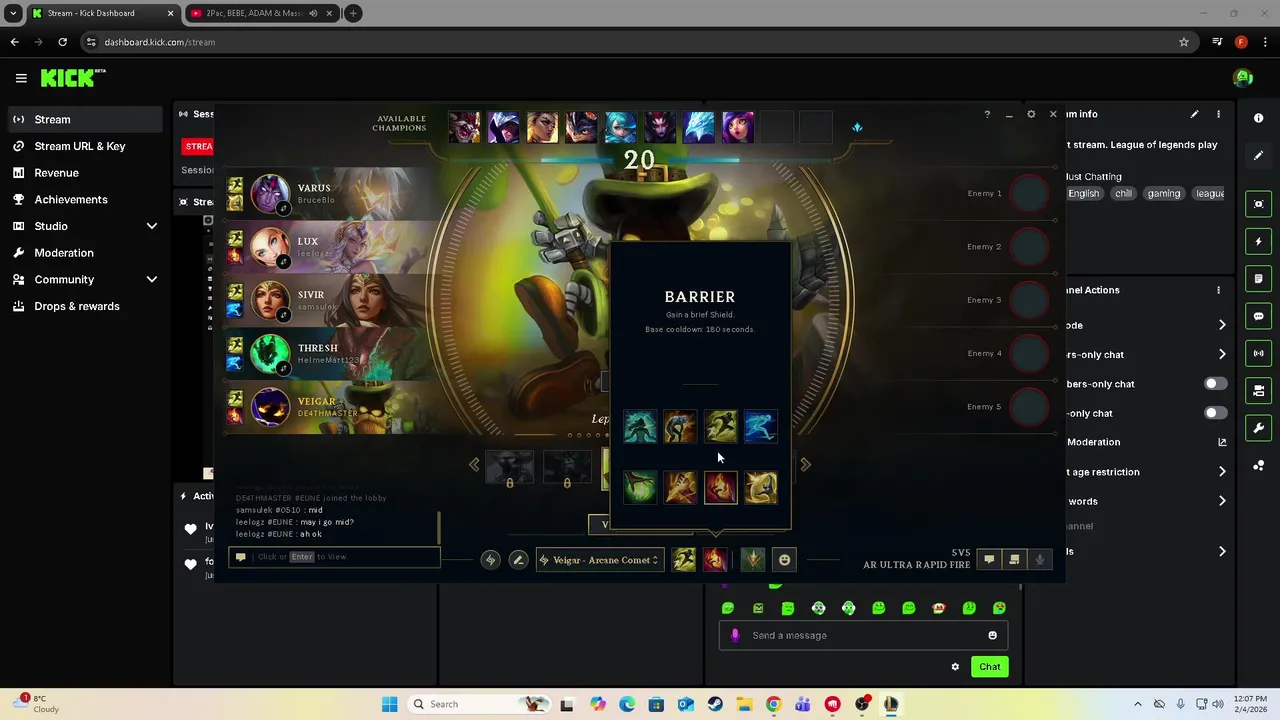This screenshot has width=1280, height=720.
Task: Open Channel Actions three-dot menu
Action: (1218, 290)
